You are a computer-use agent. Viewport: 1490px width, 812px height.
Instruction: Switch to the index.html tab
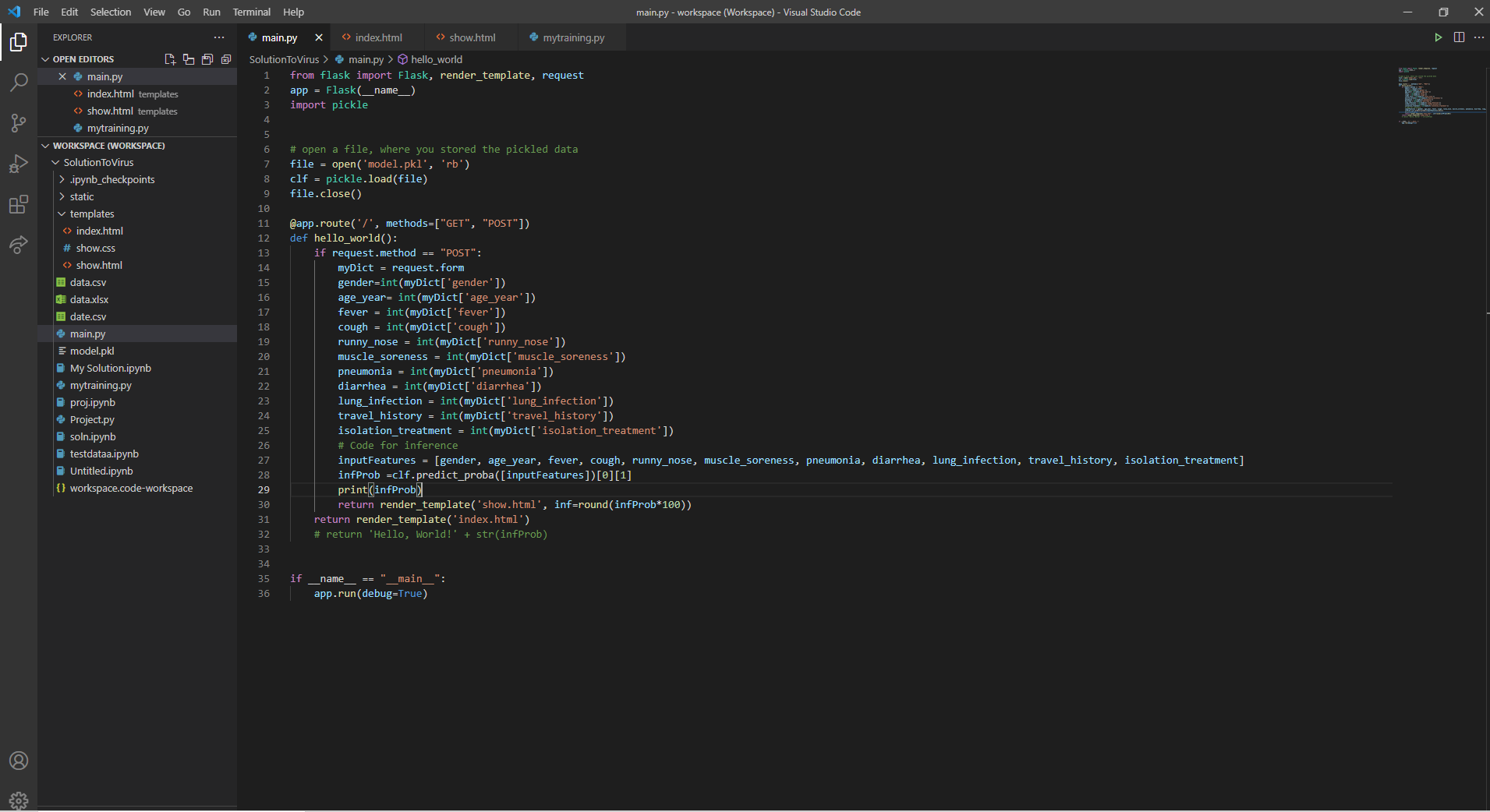click(377, 37)
